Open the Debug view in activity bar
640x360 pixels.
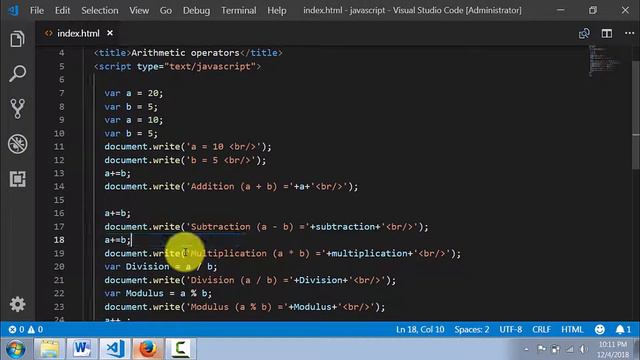click(17, 144)
